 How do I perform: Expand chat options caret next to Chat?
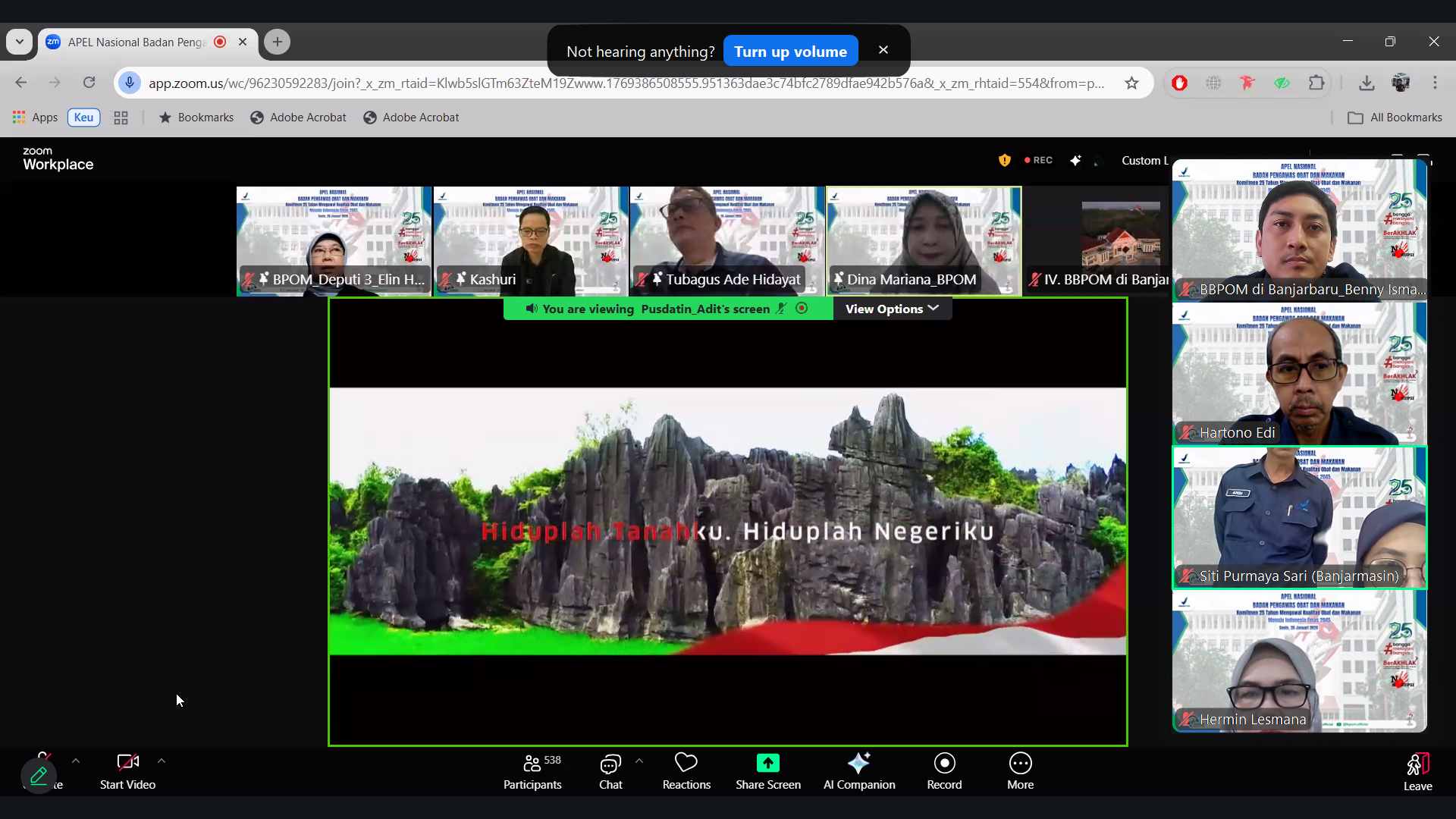[639, 761]
